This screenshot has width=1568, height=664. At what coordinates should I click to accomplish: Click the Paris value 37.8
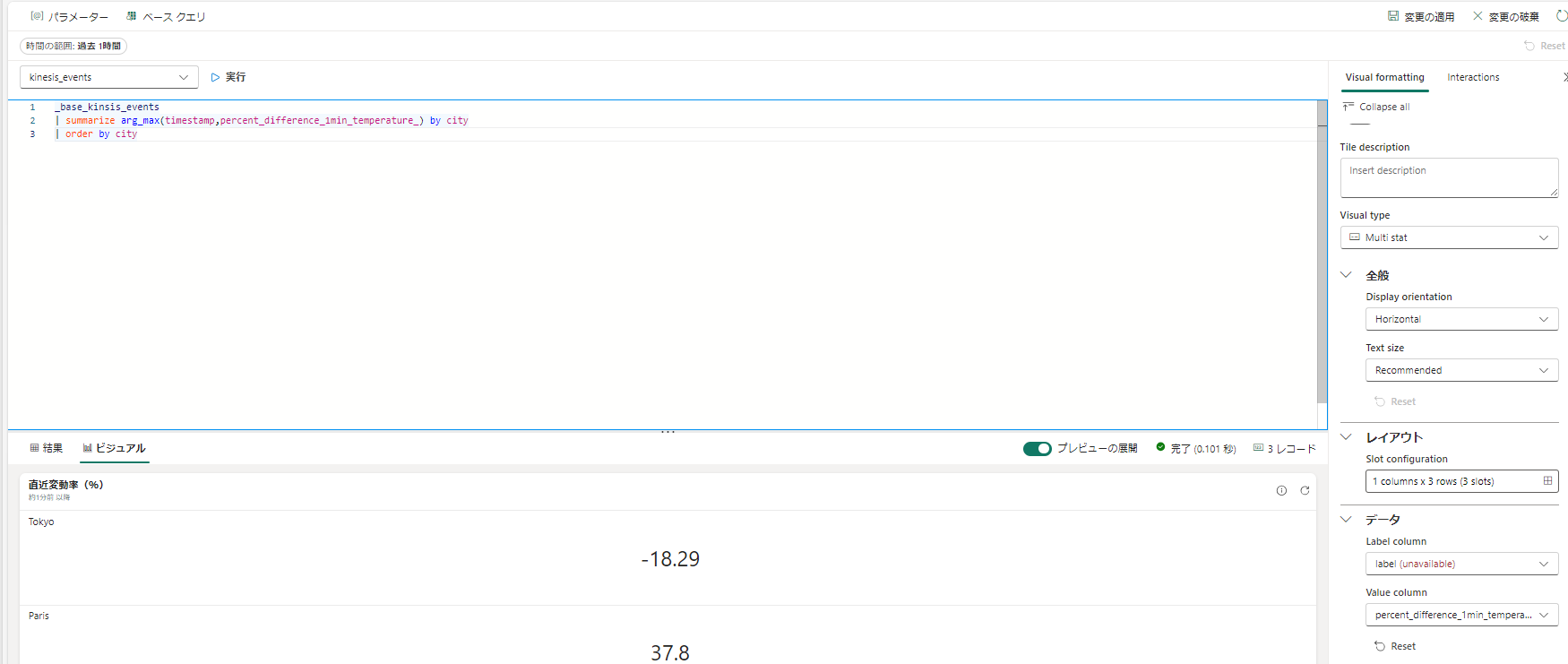pyautogui.click(x=670, y=653)
